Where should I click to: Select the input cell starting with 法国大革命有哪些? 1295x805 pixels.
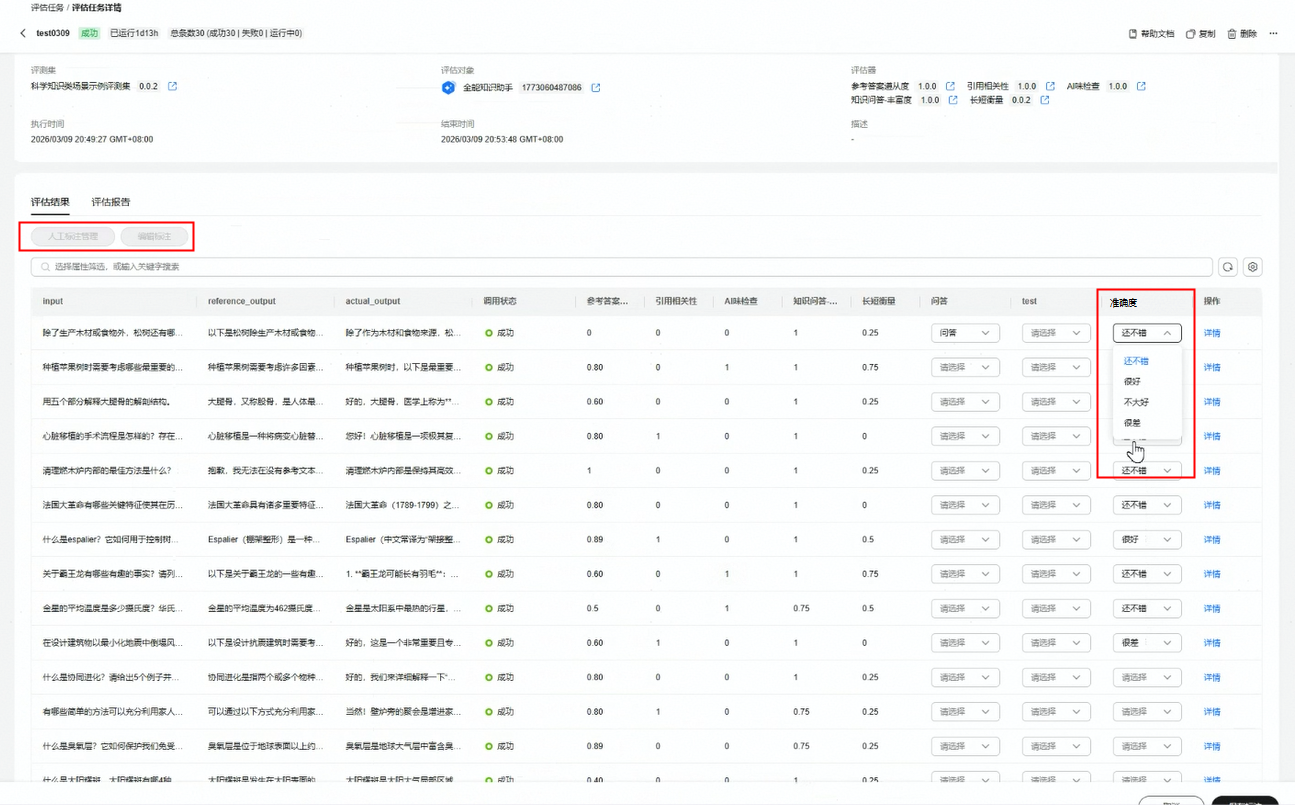click(113, 505)
